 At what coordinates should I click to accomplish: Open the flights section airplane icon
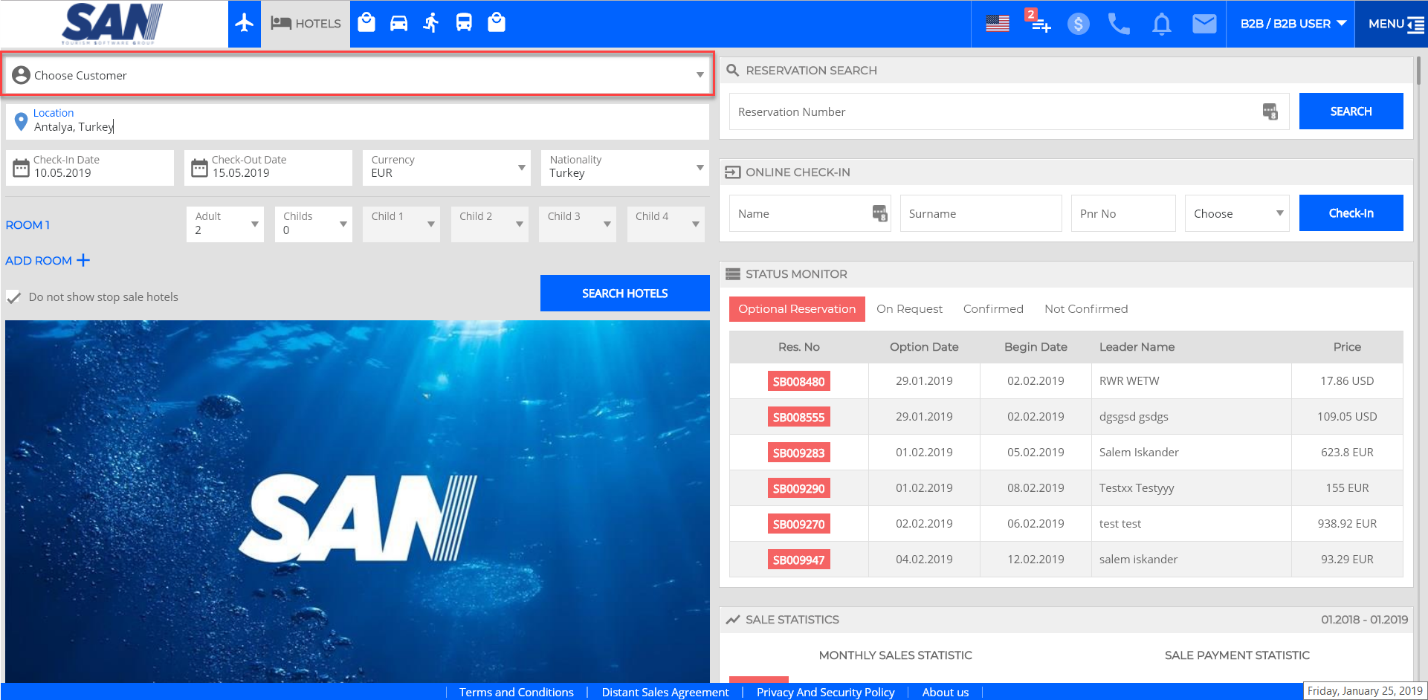point(243,23)
